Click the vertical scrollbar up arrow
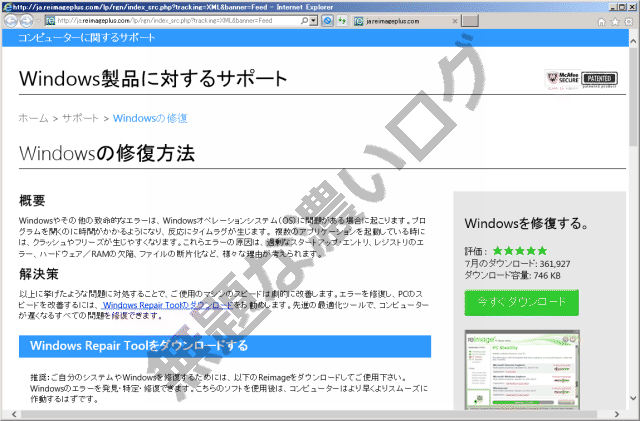Image resolution: width=640 pixels, height=421 pixels. click(633, 41)
